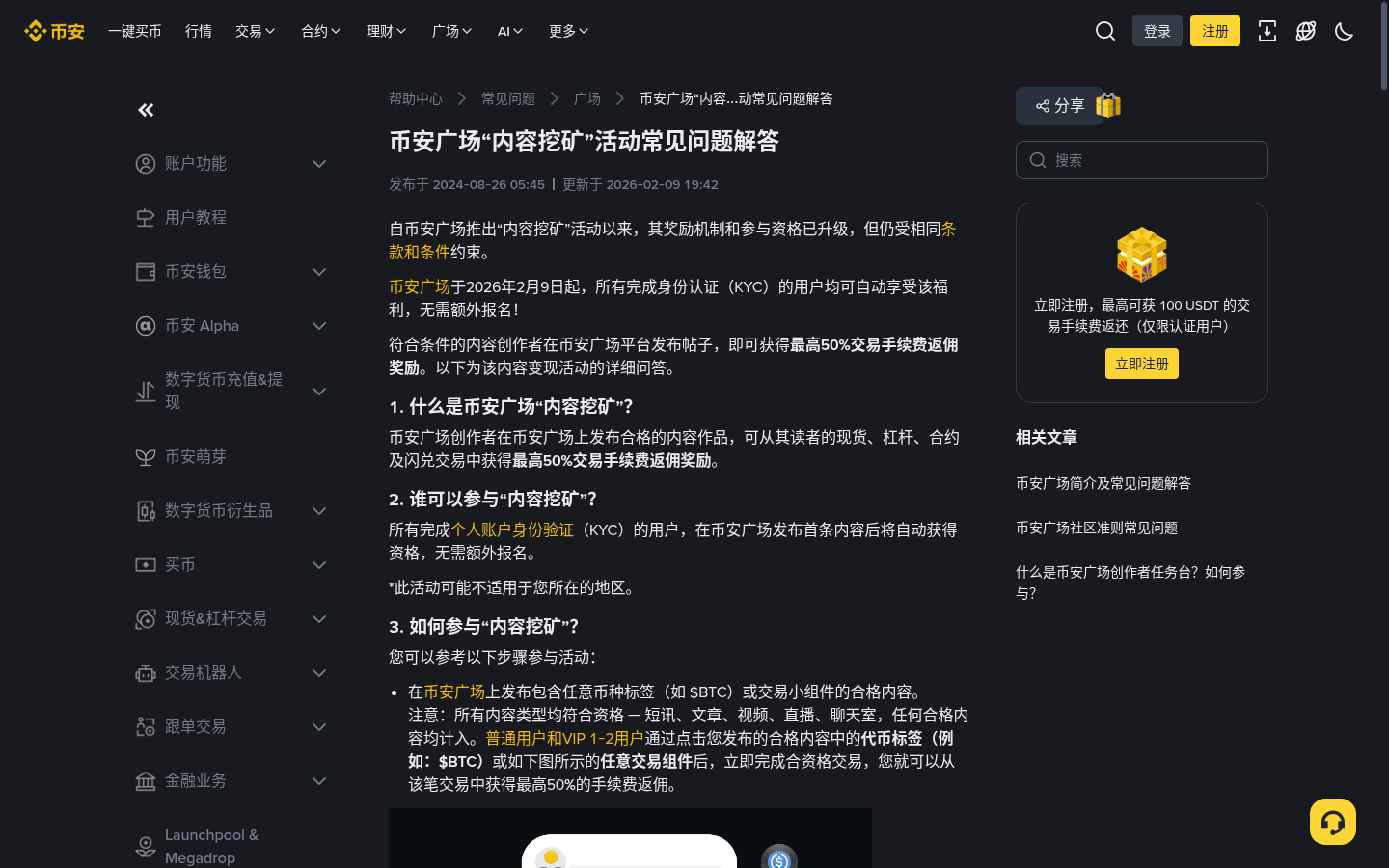Focus the 搜索 help search field

click(1142, 160)
